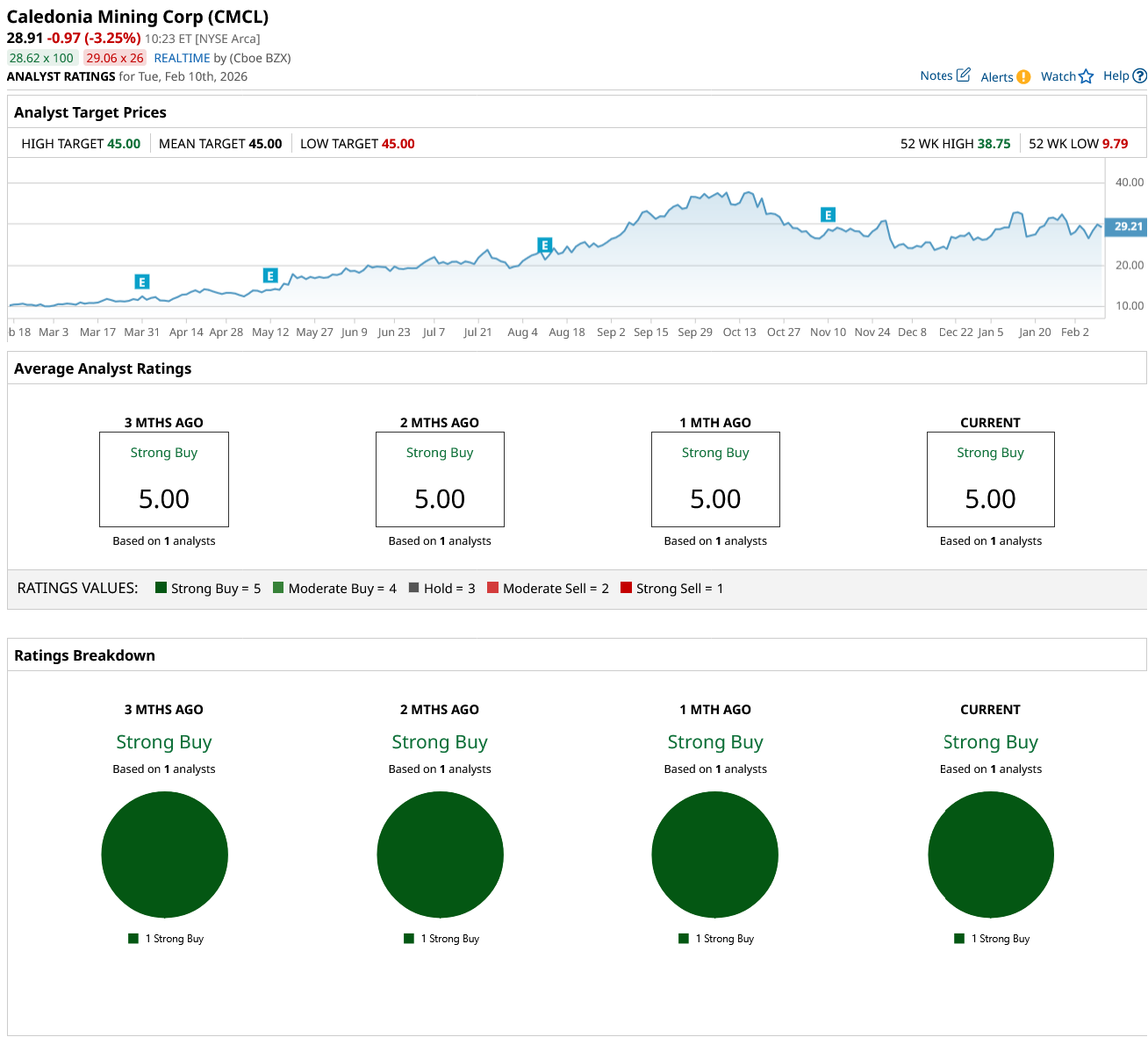Open the Help question mark icon
This screenshot has height=1037, width=1148.
(1139, 76)
